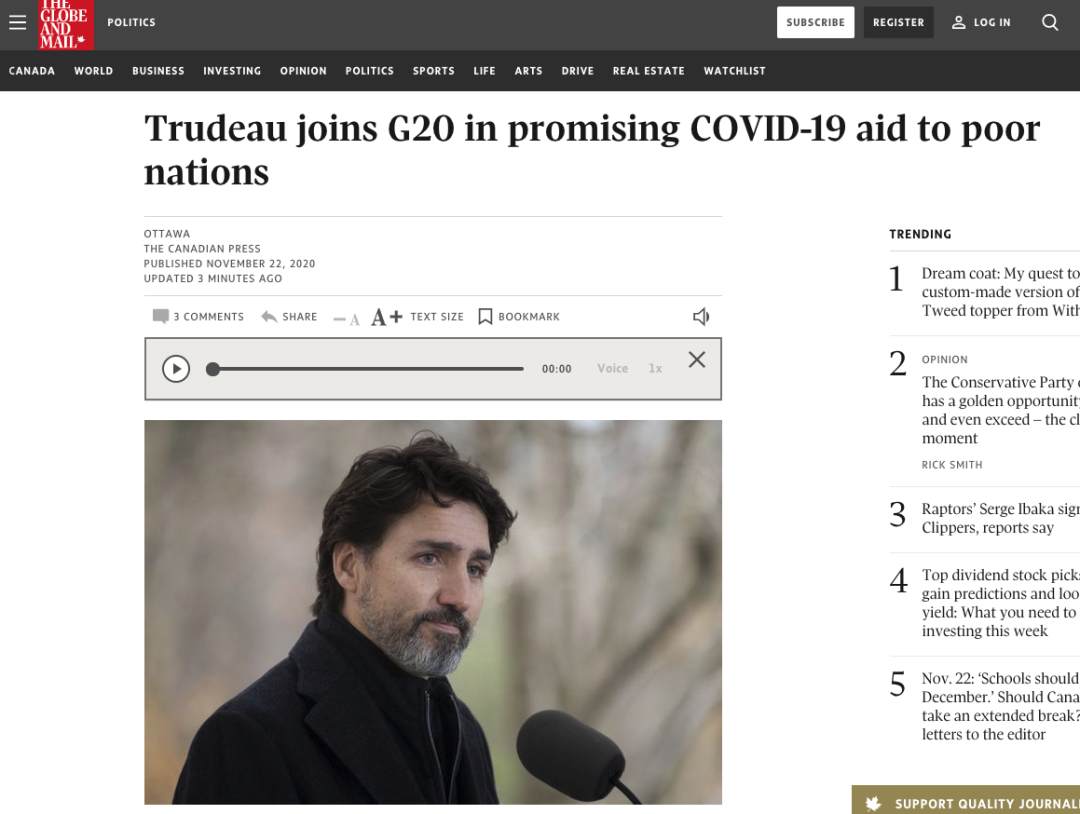The height and width of the screenshot is (814, 1080).
Task: Play the article audio
Action: tap(176, 369)
